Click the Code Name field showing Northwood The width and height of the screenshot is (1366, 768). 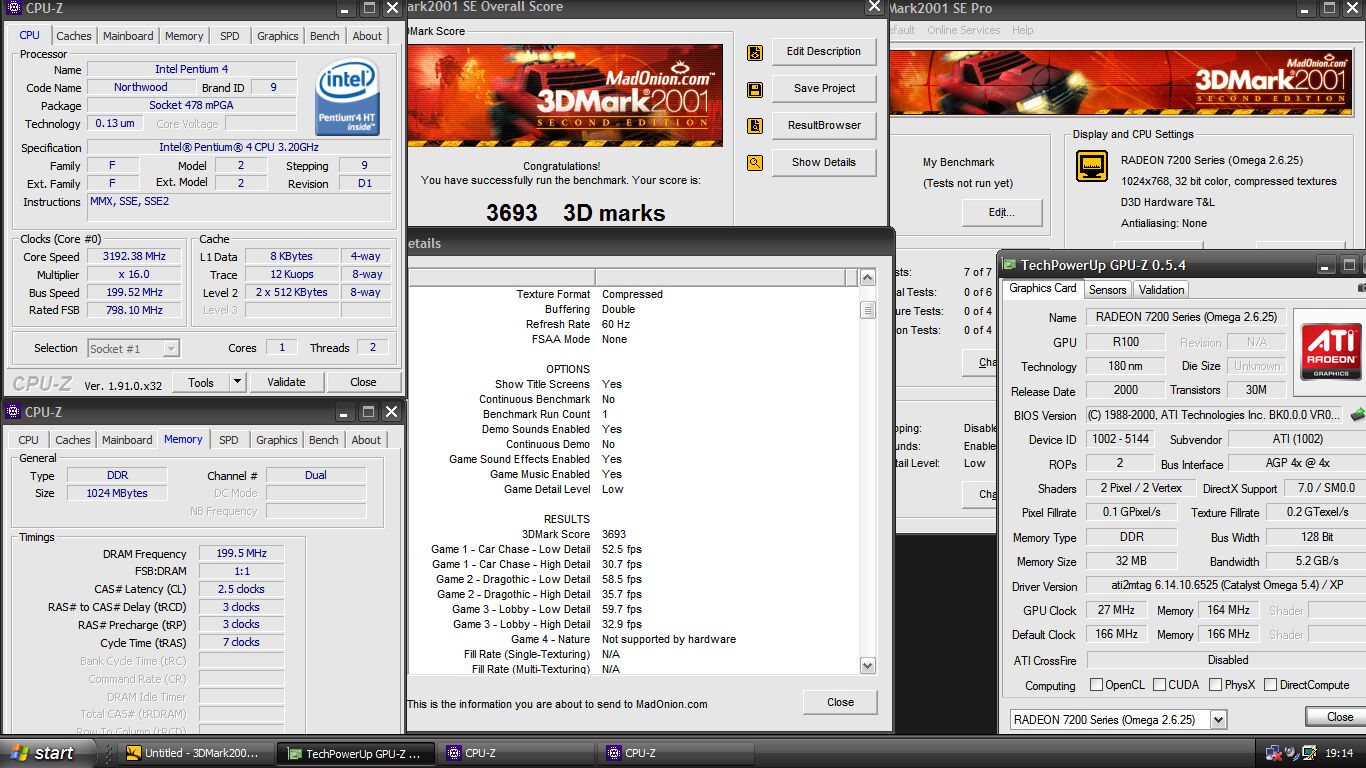click(x=140, y=88)
